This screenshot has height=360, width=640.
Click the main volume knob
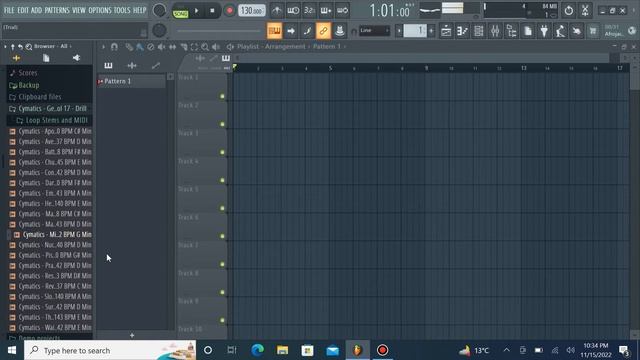coord(159,10)
